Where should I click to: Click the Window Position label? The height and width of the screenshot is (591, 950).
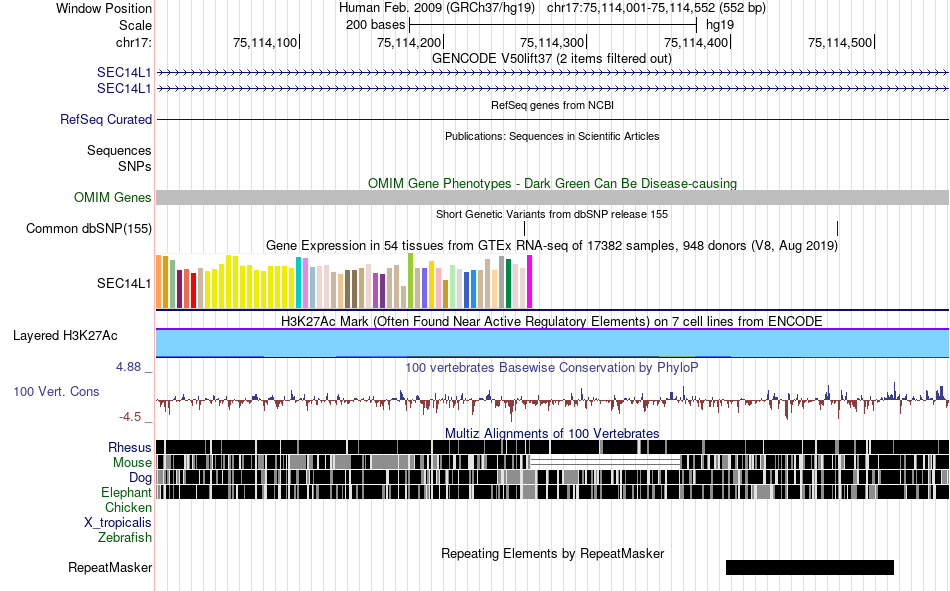[x=104, y=8]
